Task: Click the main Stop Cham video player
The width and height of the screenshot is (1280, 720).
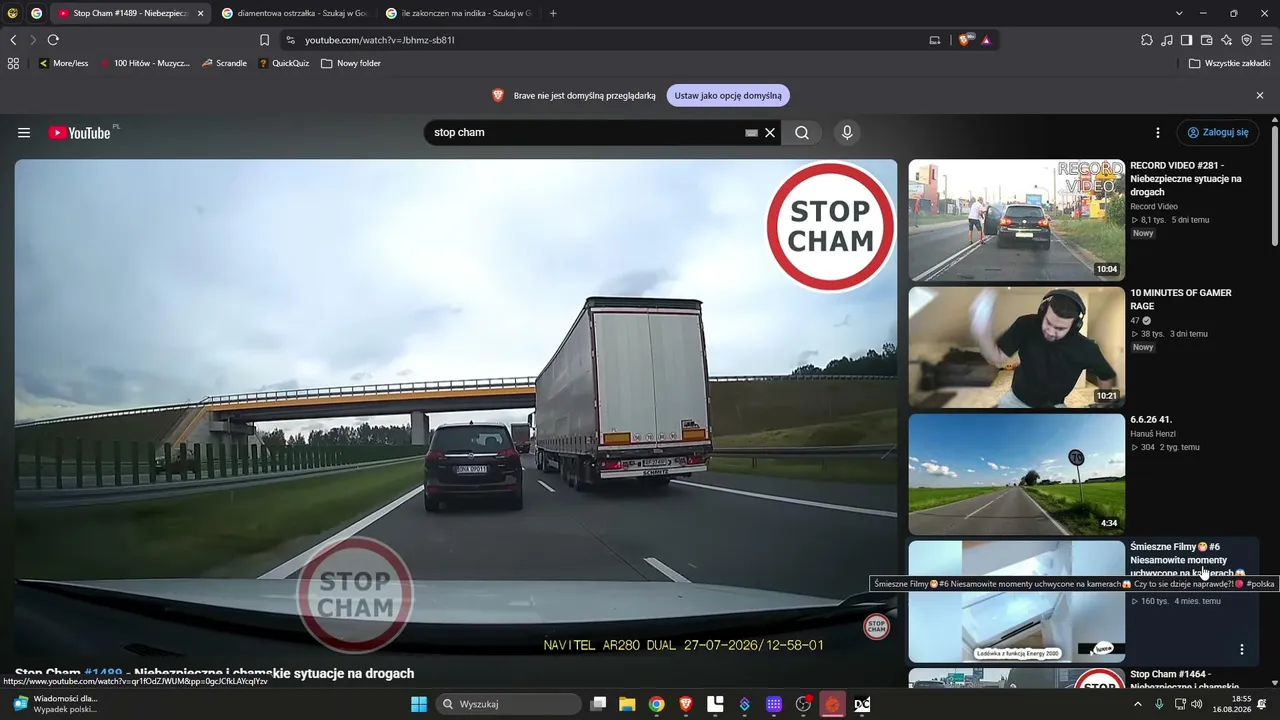Action: pos(456,408)
